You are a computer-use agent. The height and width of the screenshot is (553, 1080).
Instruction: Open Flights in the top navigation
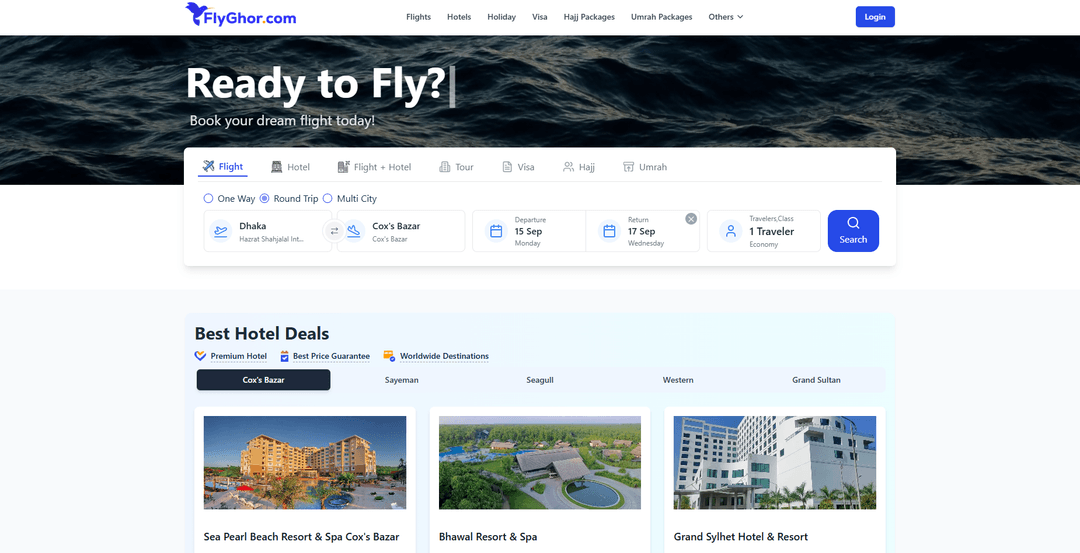click(x=419, y=17)
